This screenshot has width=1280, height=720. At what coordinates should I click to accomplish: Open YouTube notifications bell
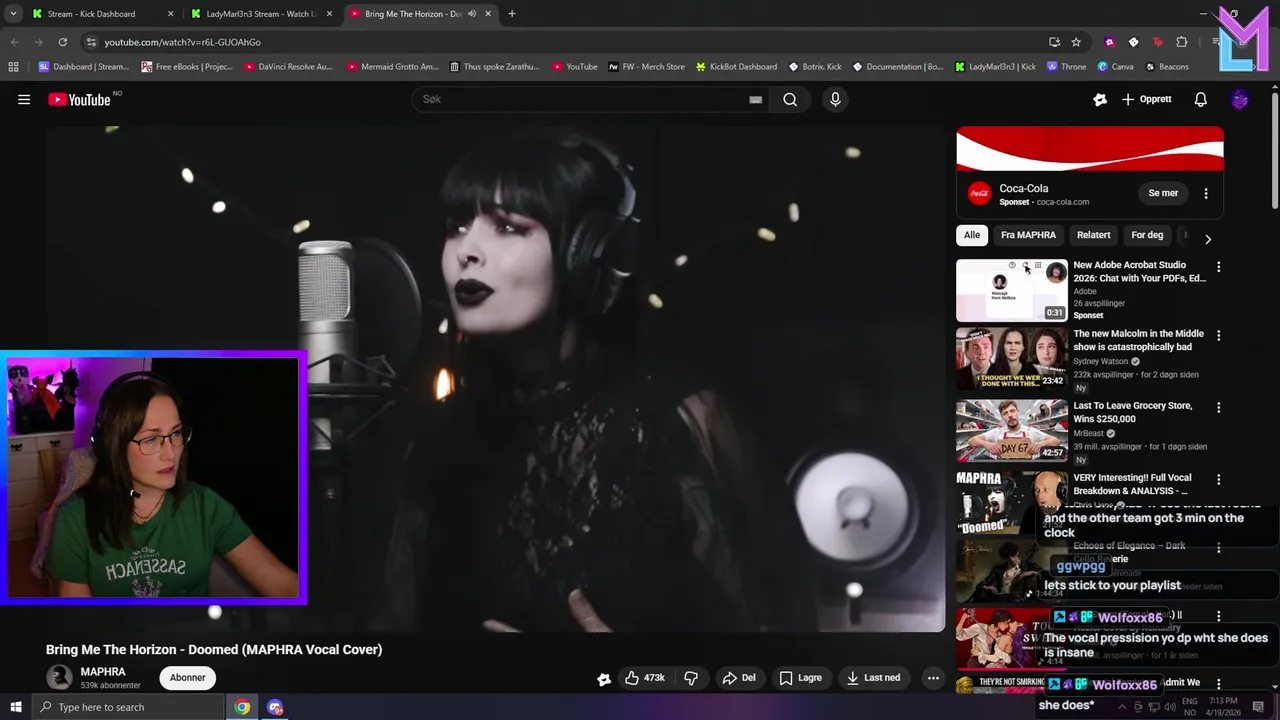(1200, 99)
